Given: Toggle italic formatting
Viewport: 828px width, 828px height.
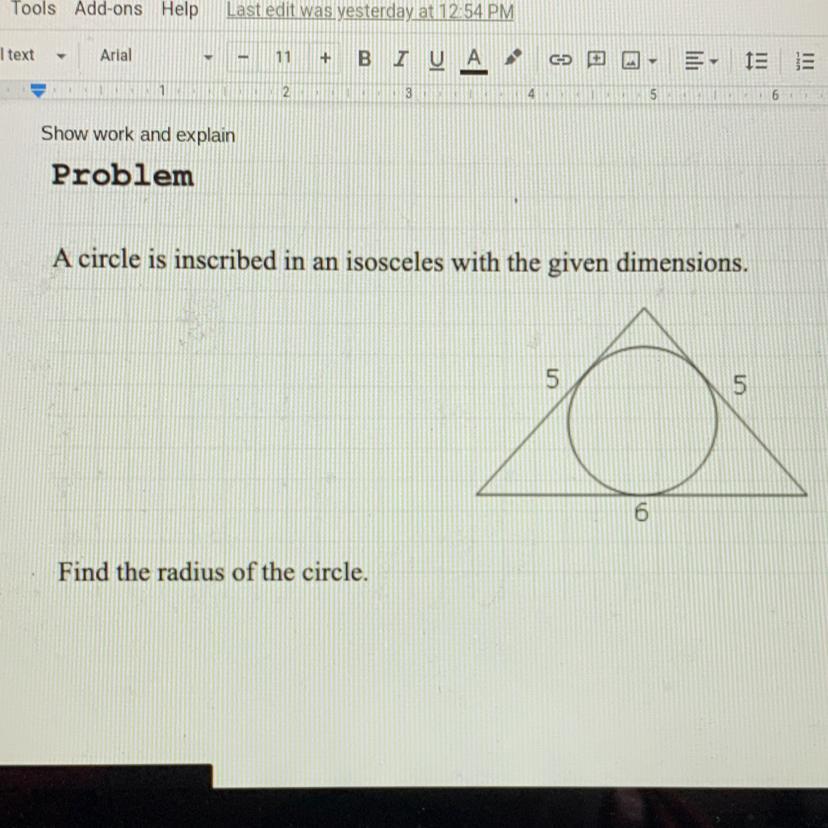Looking at the screenshot, I should pos(401,59).
